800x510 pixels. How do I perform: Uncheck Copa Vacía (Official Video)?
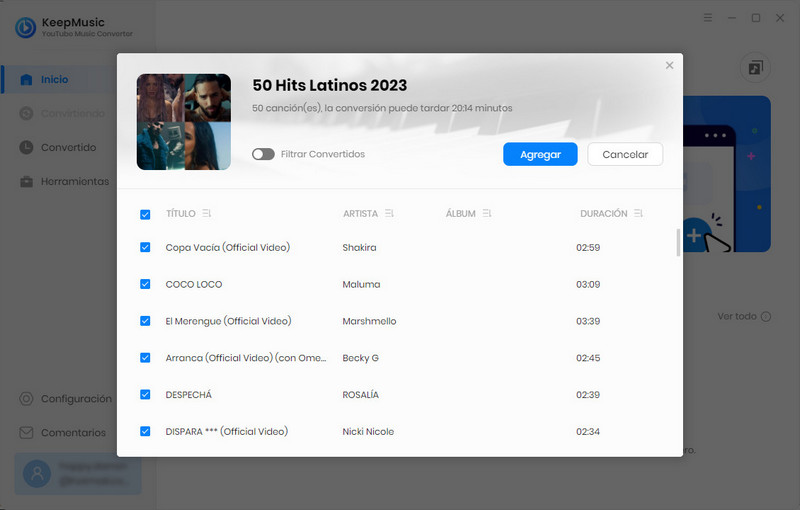[145, 247]
